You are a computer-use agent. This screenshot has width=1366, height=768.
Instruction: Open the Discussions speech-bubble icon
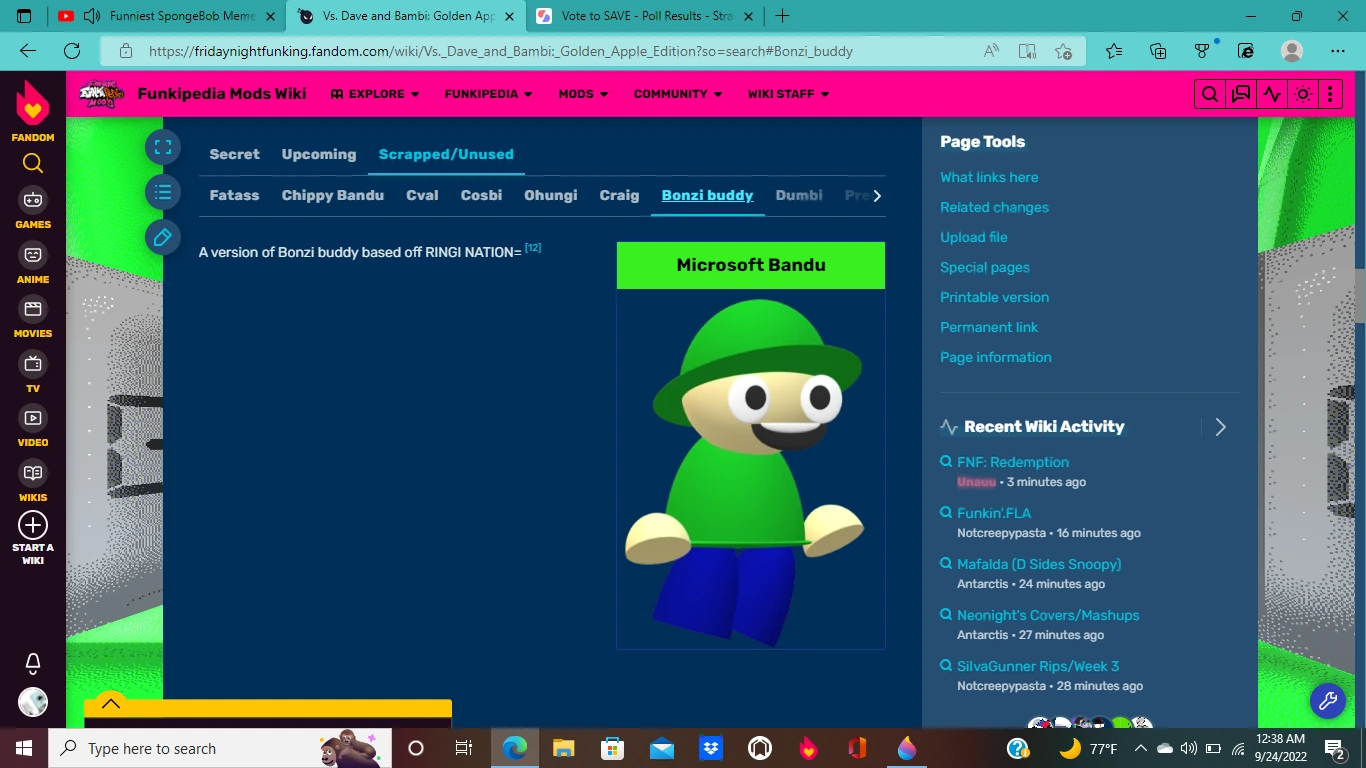(x=1240, y=93)
